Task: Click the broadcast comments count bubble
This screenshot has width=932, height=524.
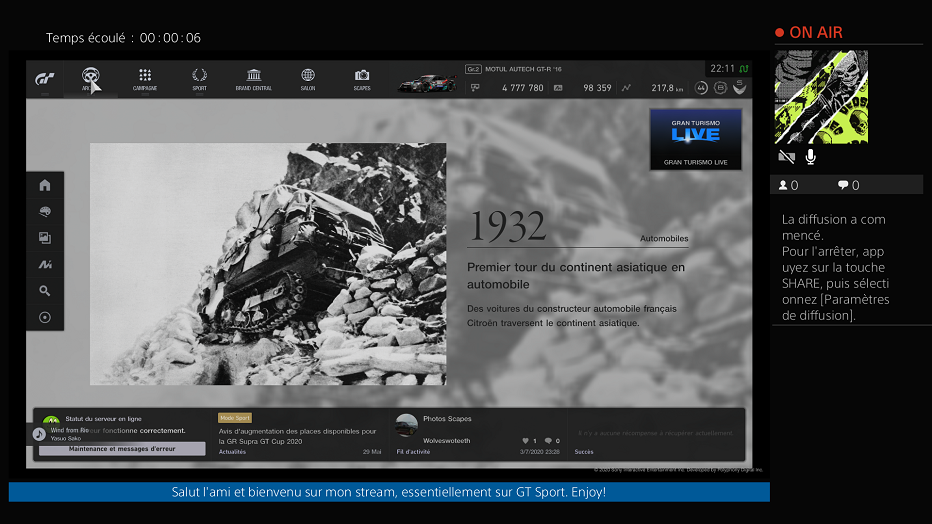Action: (x=843, y=185)
